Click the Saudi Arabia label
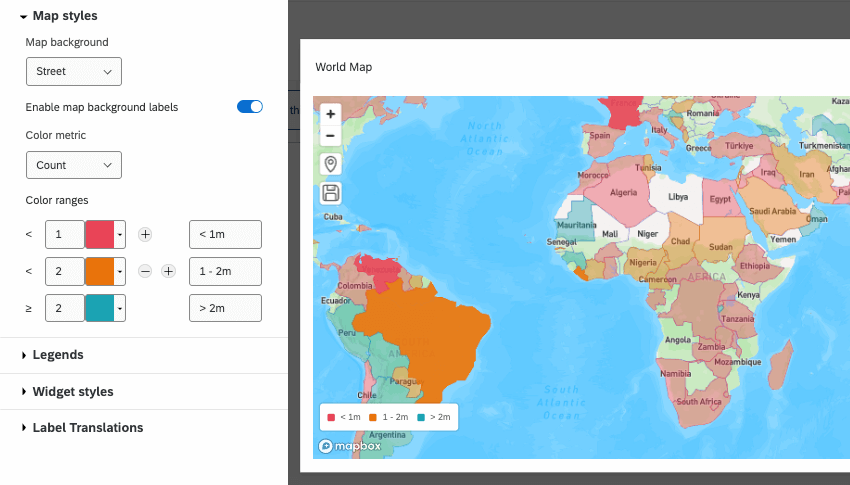This screenshot has width=850, height=485. pos(772,211)
